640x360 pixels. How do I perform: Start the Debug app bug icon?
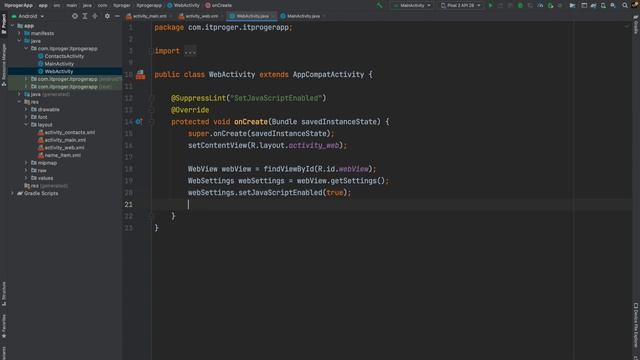[520, 5]
